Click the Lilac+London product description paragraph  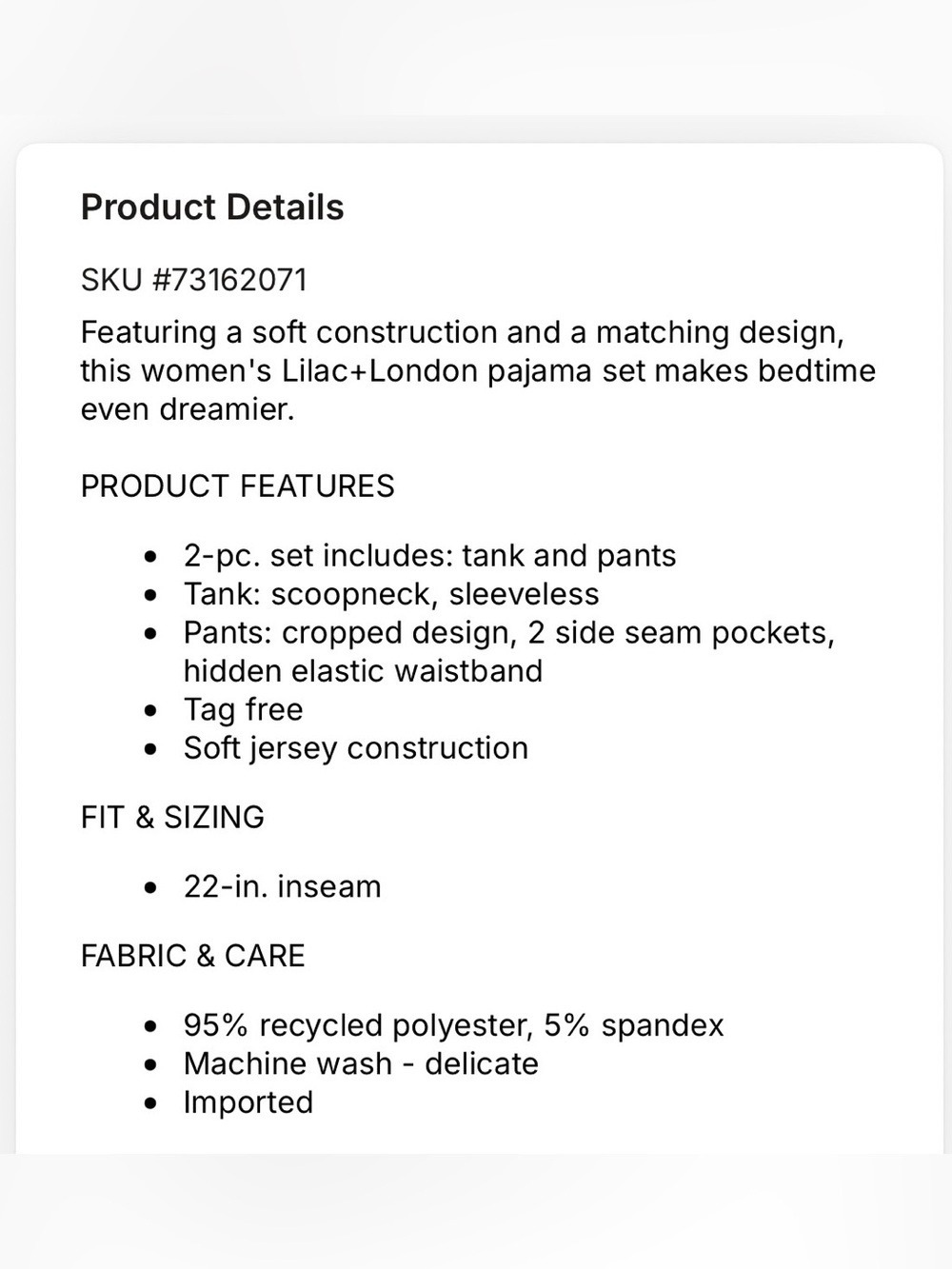click(x=478, y=370)
